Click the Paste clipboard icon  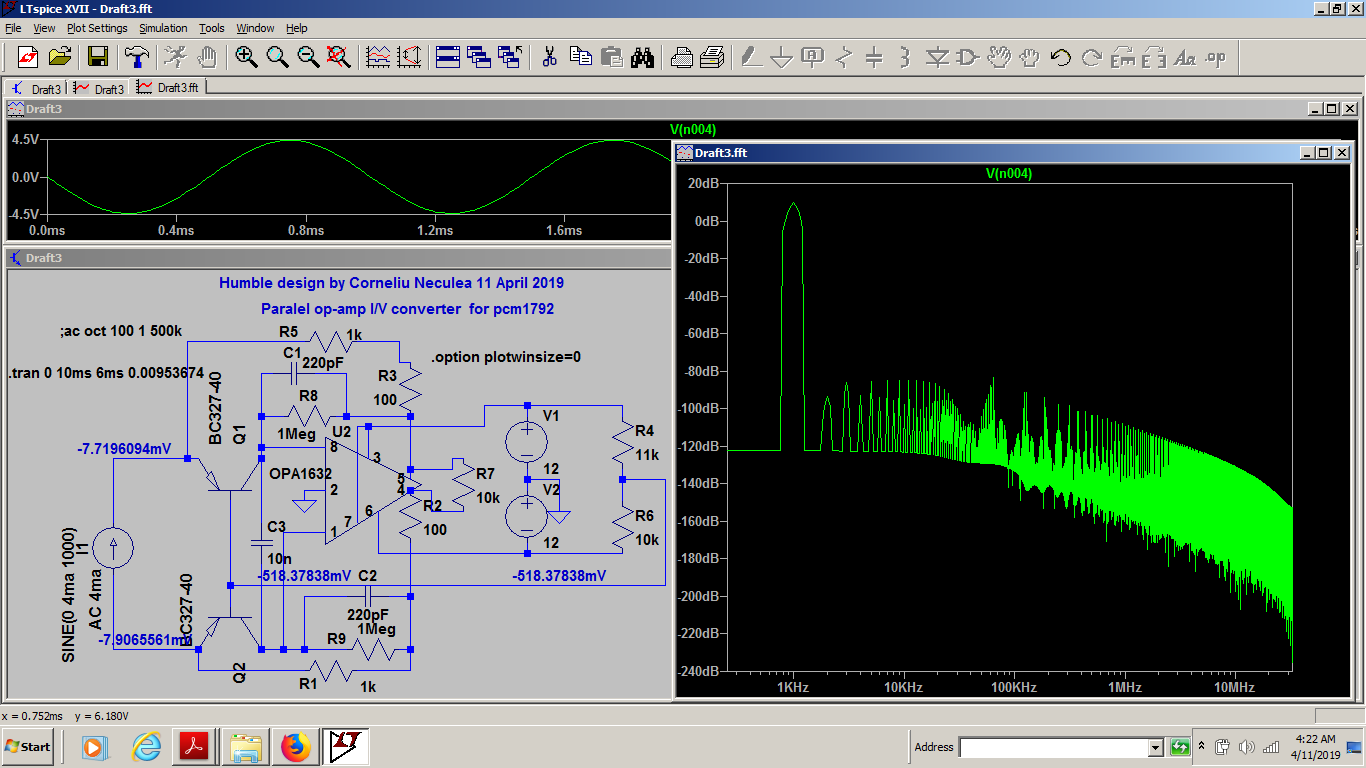(611, 57)
